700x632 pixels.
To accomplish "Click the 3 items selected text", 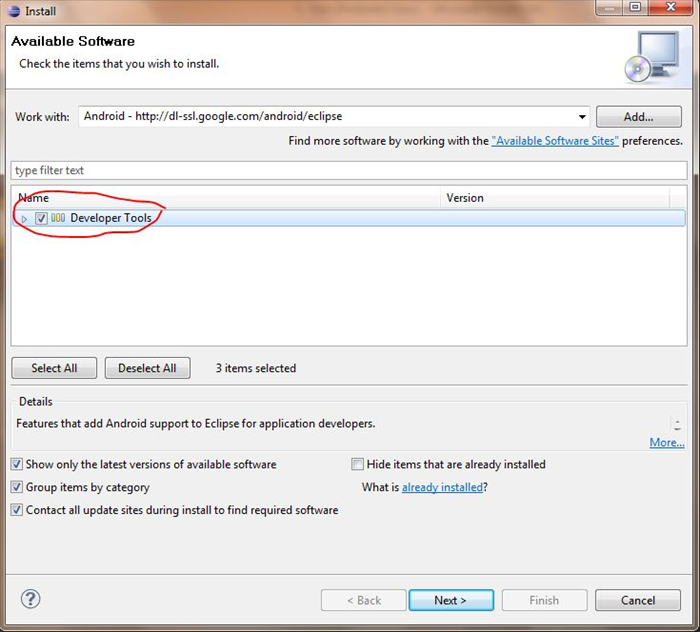I will [256, 368].
